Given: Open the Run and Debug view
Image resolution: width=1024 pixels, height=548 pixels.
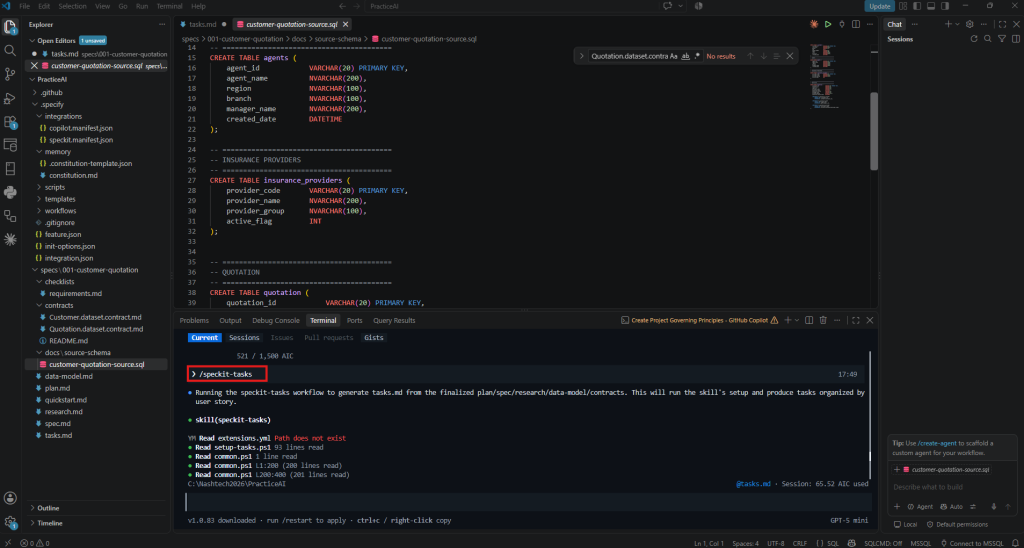Looking at the screenshot, I should (x=10, y=98).
